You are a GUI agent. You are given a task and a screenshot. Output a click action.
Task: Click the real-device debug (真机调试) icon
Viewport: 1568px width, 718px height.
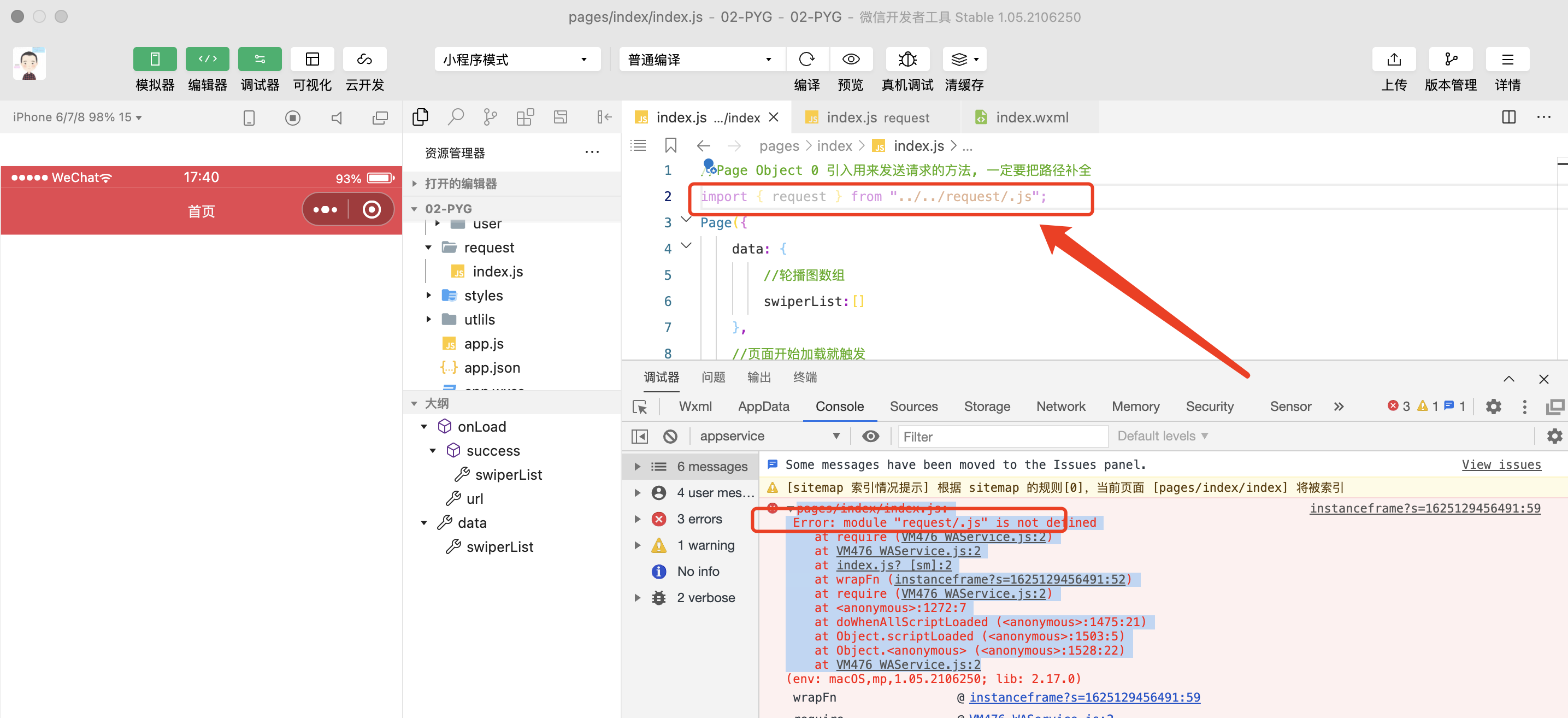[x=906, y=59]
